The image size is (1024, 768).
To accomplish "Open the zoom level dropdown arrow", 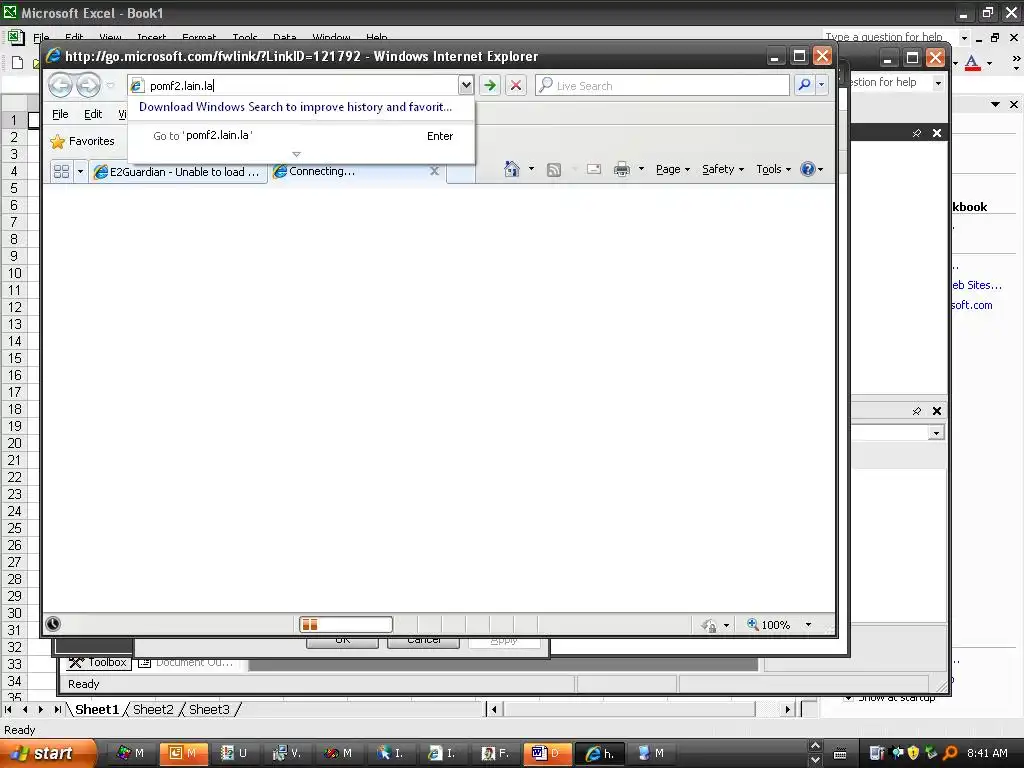I will coord(808,625).
